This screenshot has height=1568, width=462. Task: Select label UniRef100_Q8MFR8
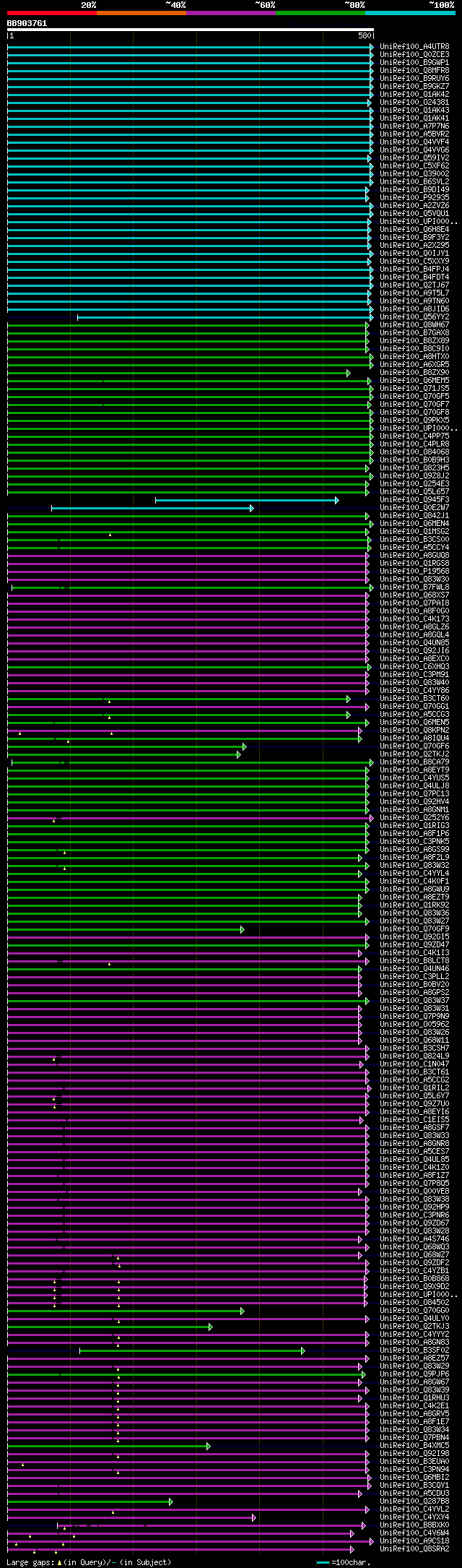[x=414, y=71]
